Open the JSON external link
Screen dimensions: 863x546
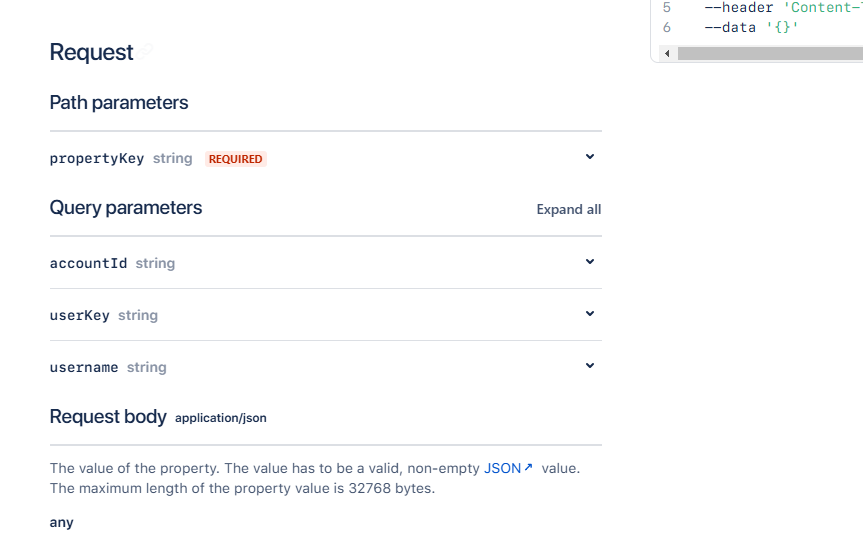coord(502,468)
